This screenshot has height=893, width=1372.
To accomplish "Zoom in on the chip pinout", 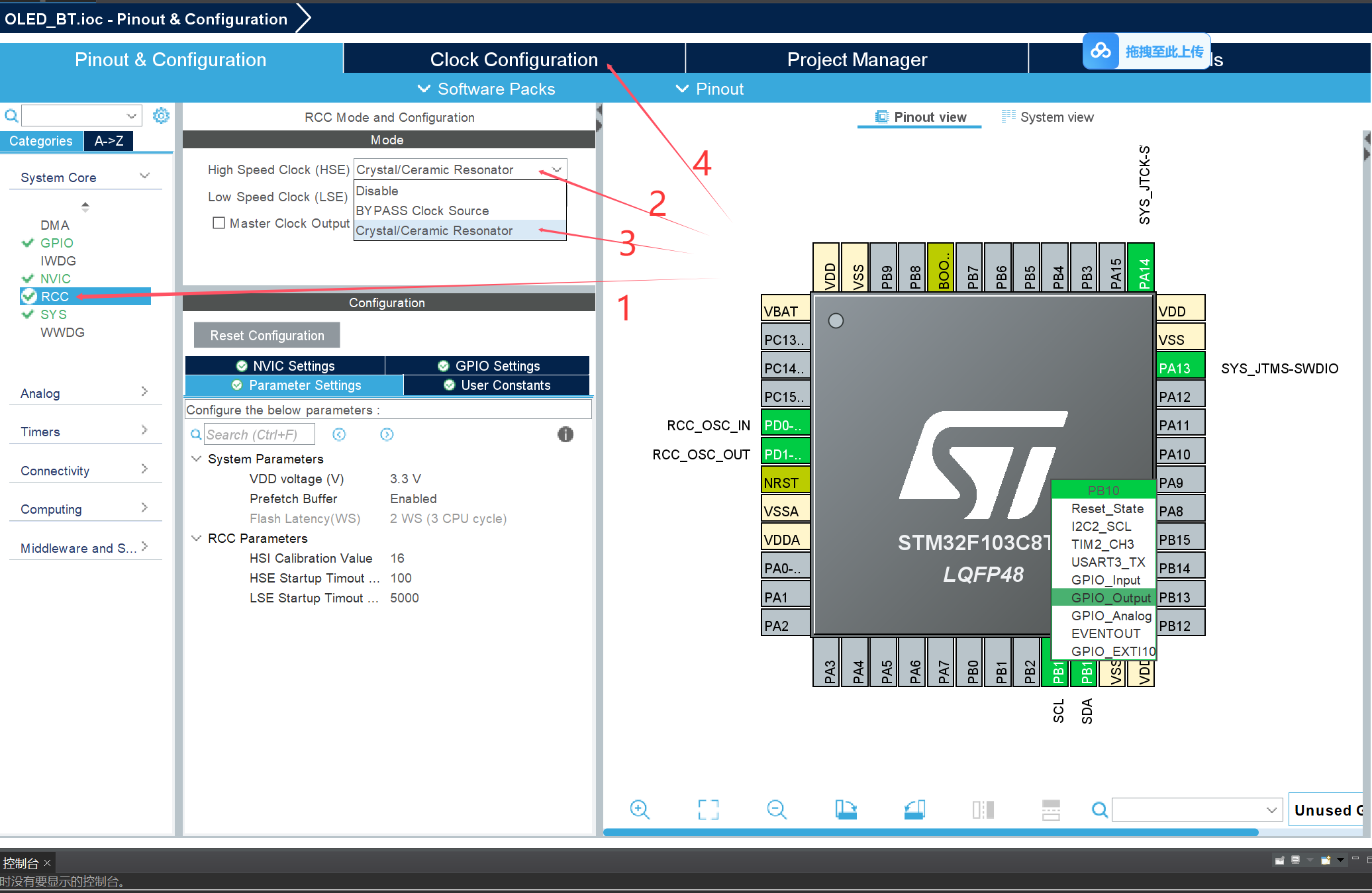I will (x=640, y=809).
